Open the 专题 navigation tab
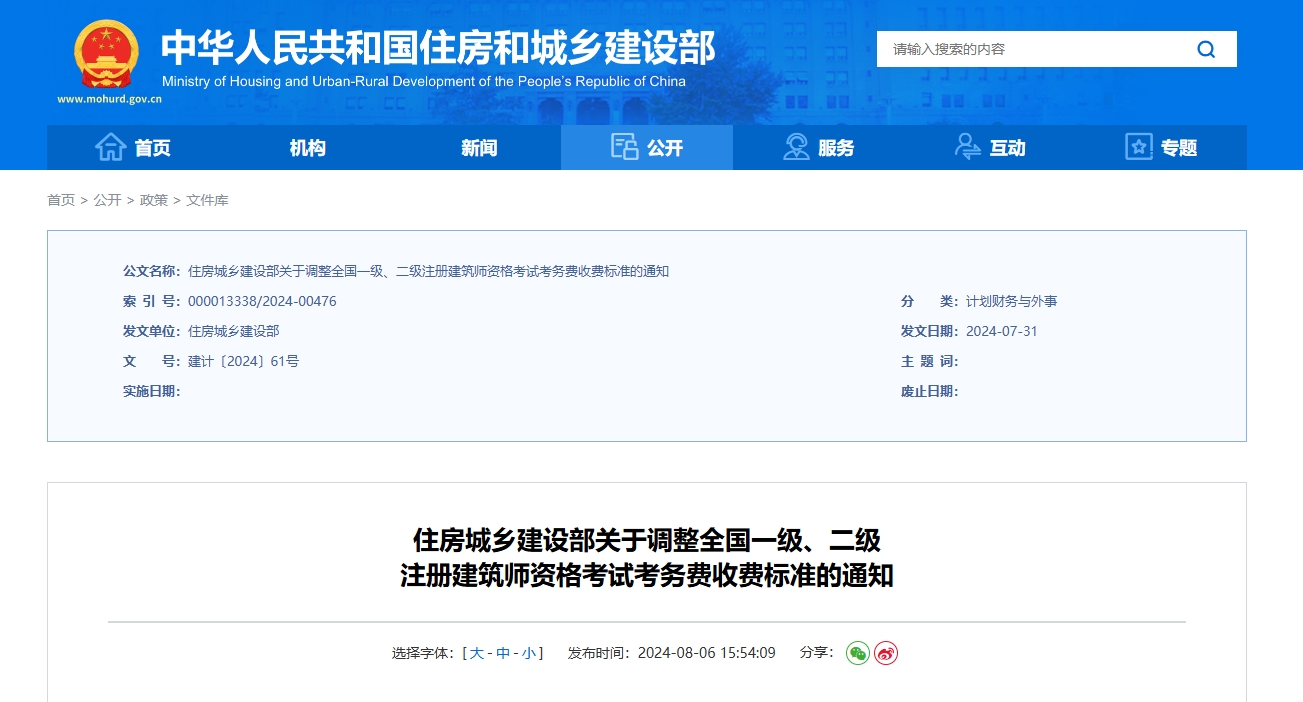 pos(1161,147)
